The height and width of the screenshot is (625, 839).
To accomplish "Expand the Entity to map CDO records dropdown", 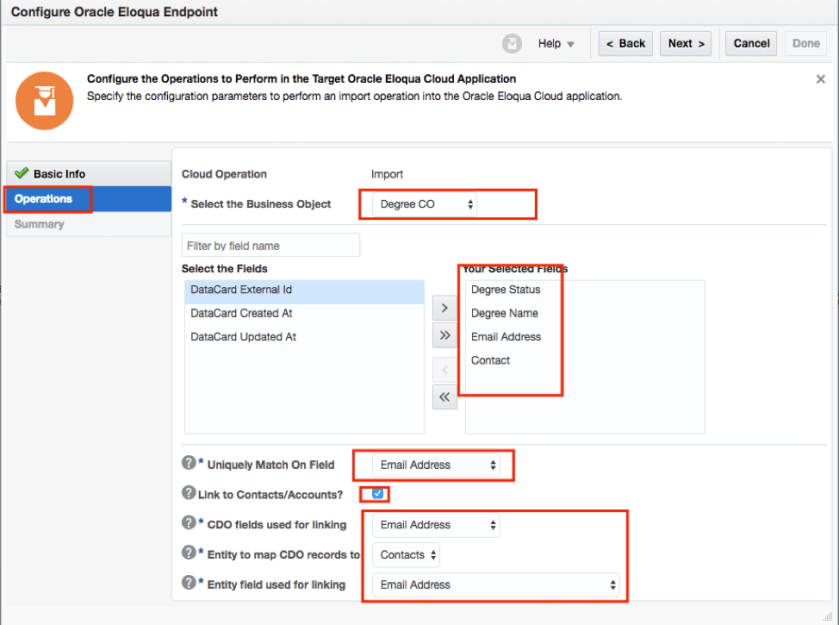I will [x=406, y=555].
